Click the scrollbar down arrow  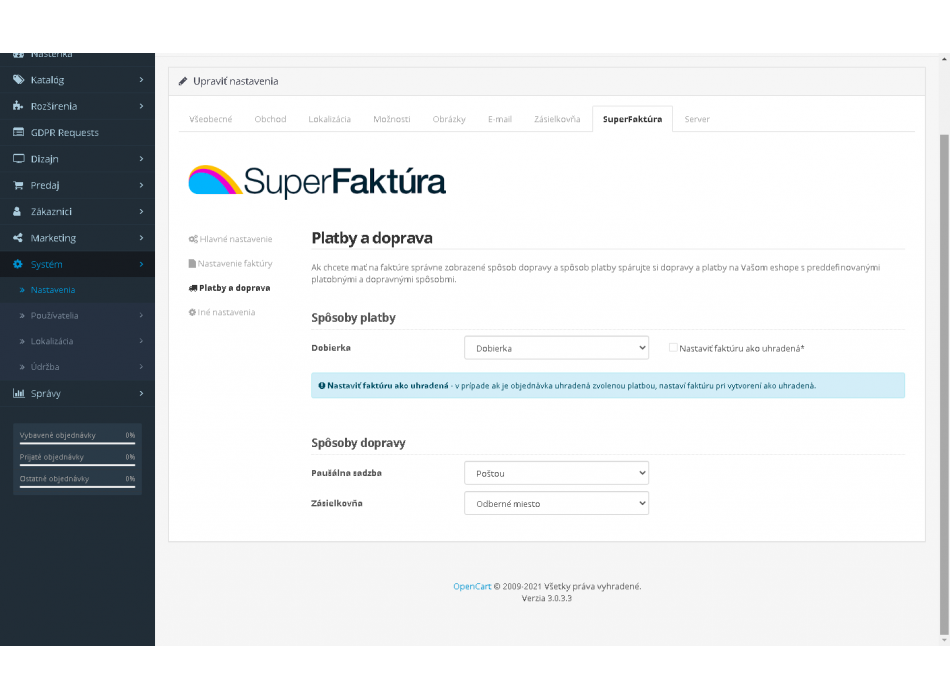point(944,641)
